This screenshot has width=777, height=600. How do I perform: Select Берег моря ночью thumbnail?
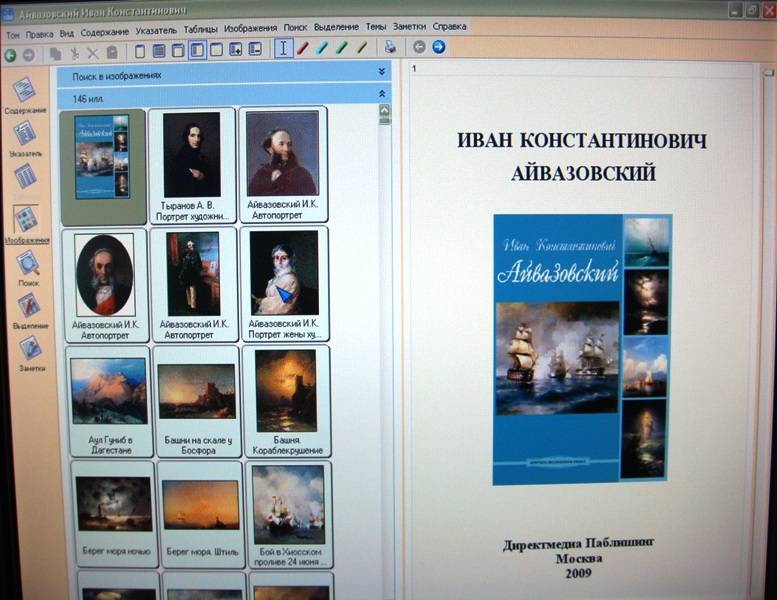[114, 514]
